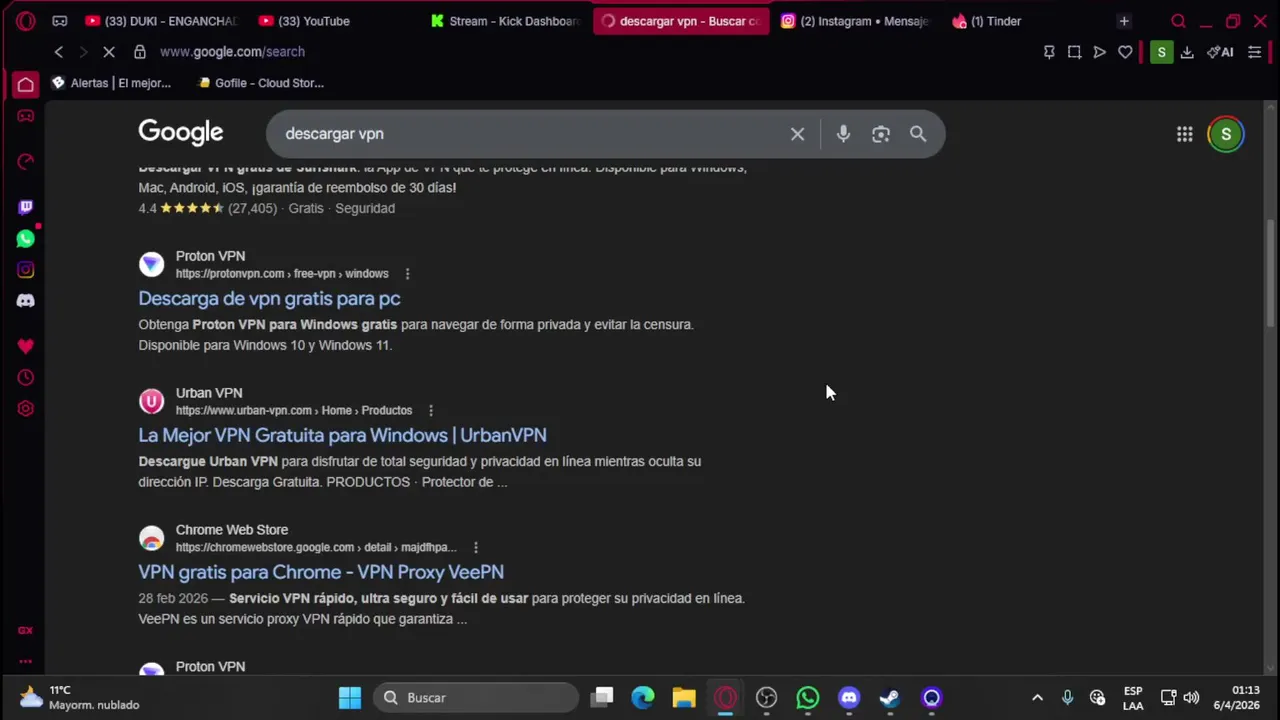Go back to previous page

59,52
